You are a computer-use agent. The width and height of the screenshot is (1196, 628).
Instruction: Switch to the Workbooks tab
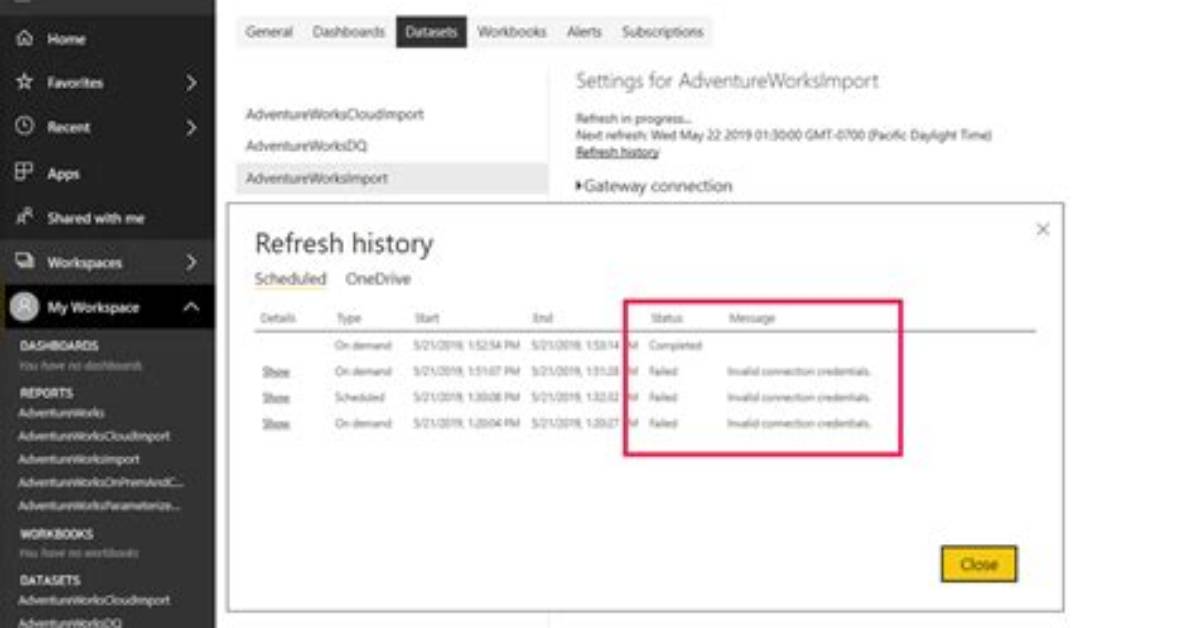click(511, 32)
